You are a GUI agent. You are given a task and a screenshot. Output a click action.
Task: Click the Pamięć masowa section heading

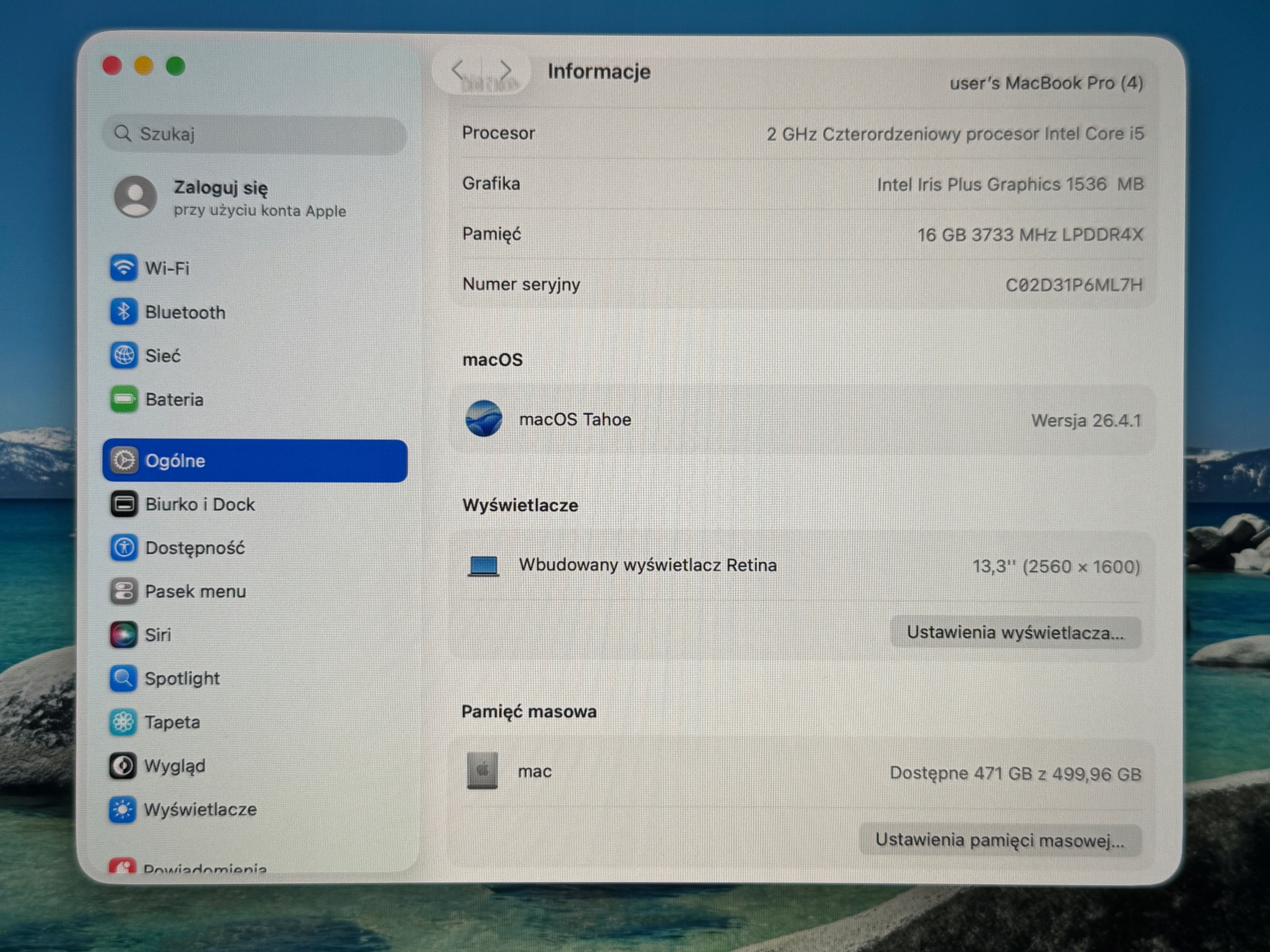click(529, 712)
